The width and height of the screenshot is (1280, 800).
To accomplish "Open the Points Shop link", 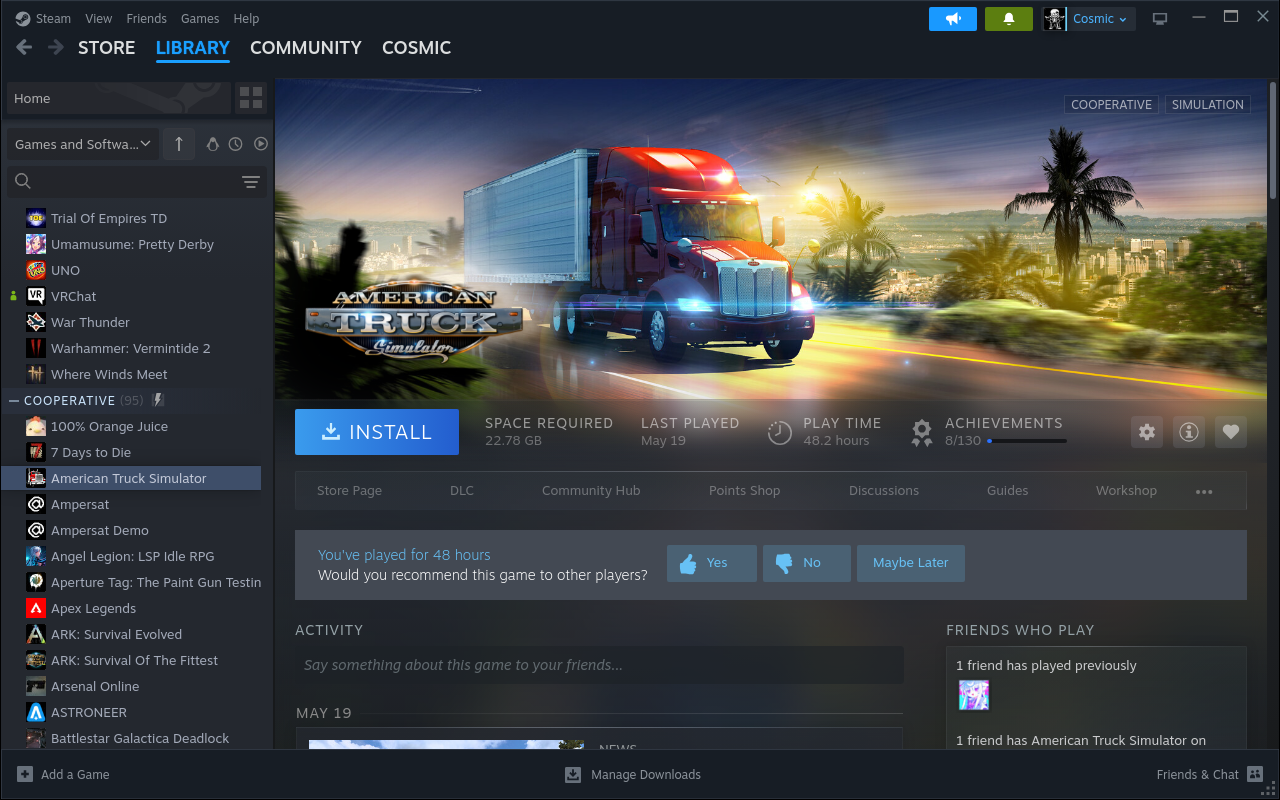I will coord(744,491).
